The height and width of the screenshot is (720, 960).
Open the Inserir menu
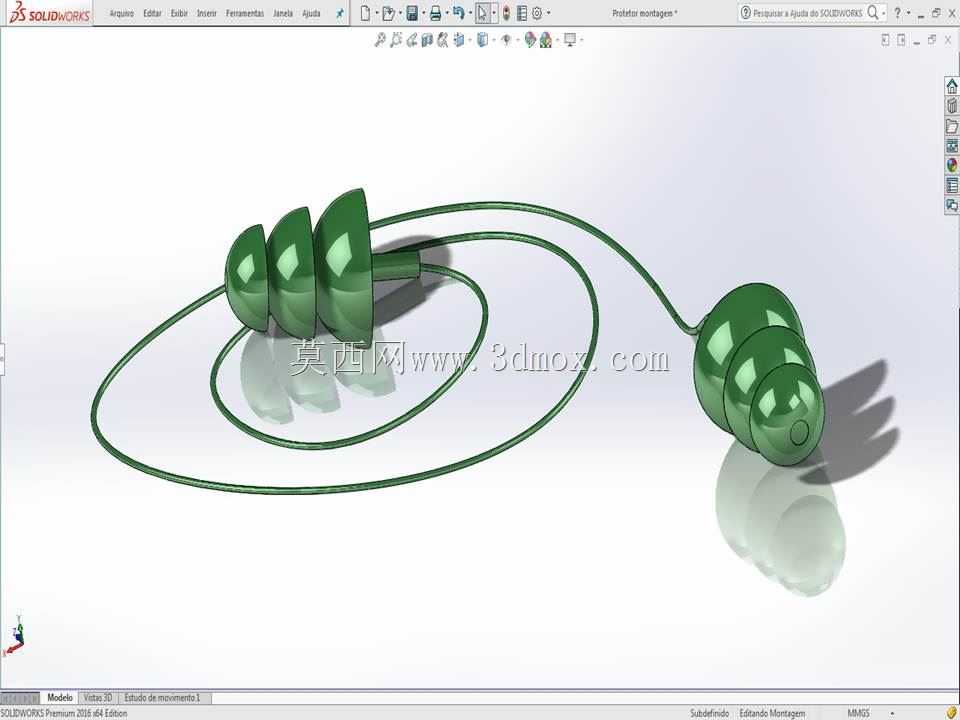(206, 13)
